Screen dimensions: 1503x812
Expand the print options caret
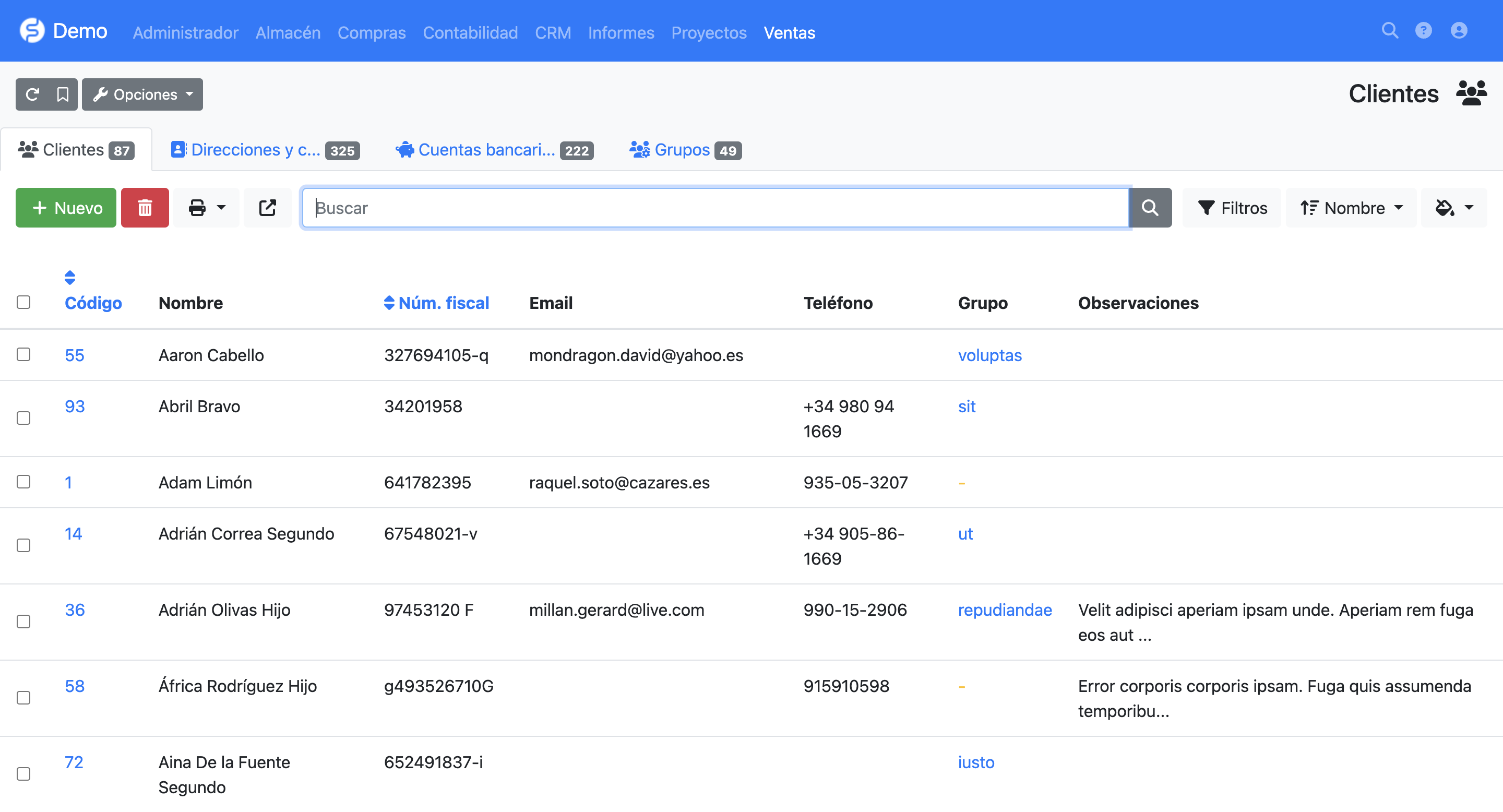pyautogui.click(x=221, y=208)
